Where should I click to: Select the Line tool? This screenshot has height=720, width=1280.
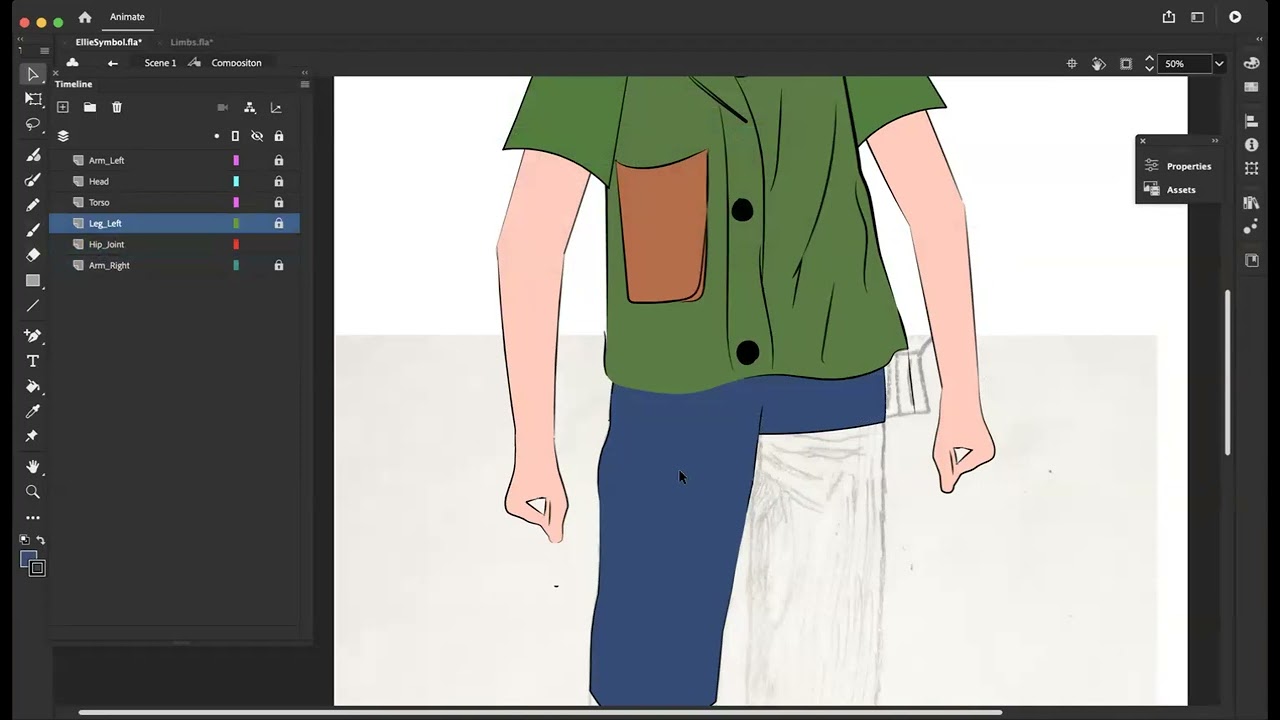pos(33,306)
